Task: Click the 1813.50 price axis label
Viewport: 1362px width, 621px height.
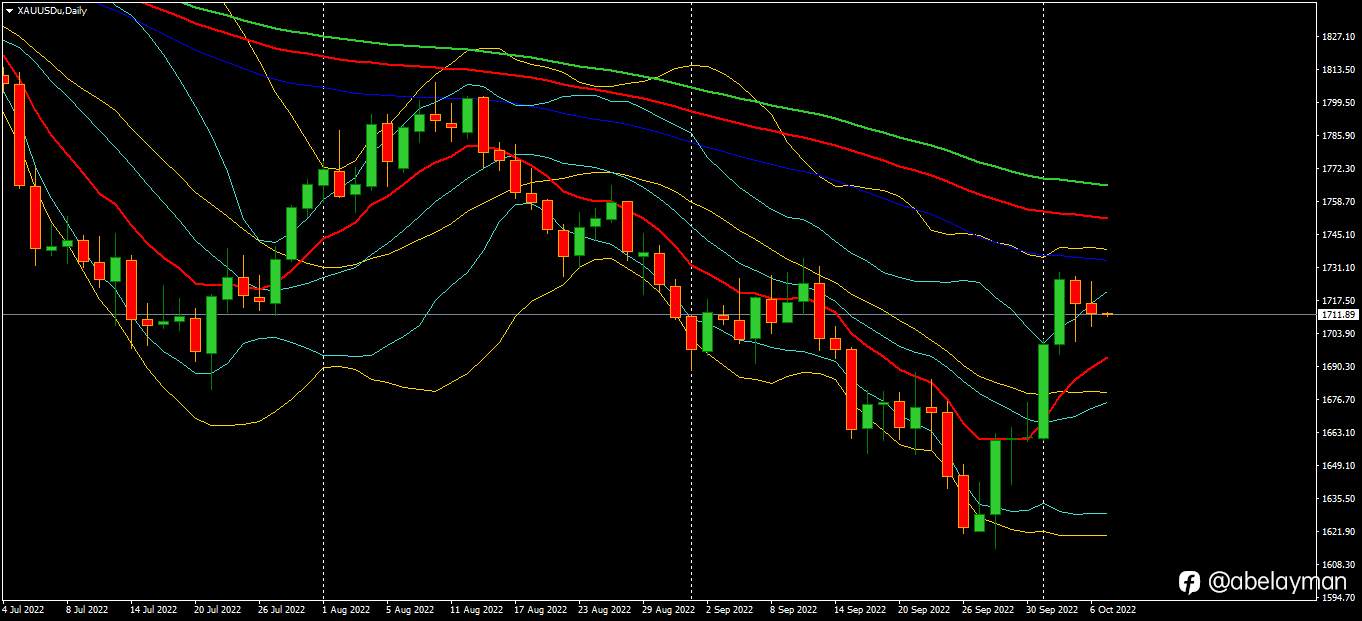Action: coord(1337,69)
